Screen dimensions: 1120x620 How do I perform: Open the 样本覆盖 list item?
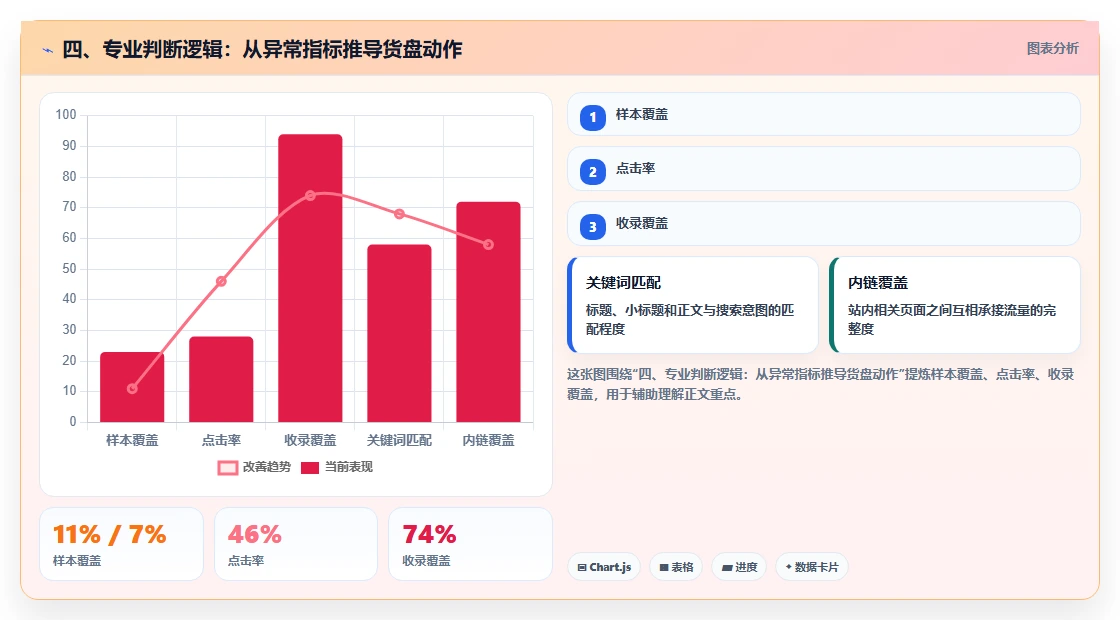pos(824,114)
